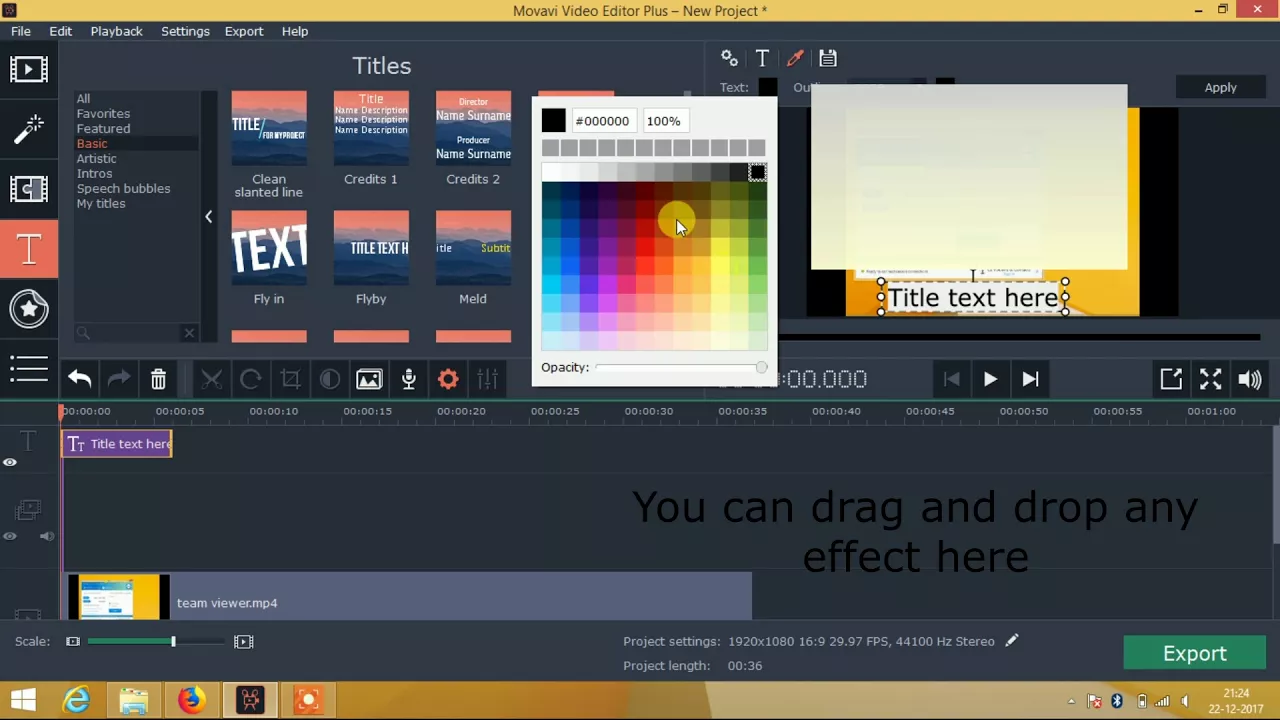
Task: Open clip properties orange gear icon
Action: tap(448, 379)
